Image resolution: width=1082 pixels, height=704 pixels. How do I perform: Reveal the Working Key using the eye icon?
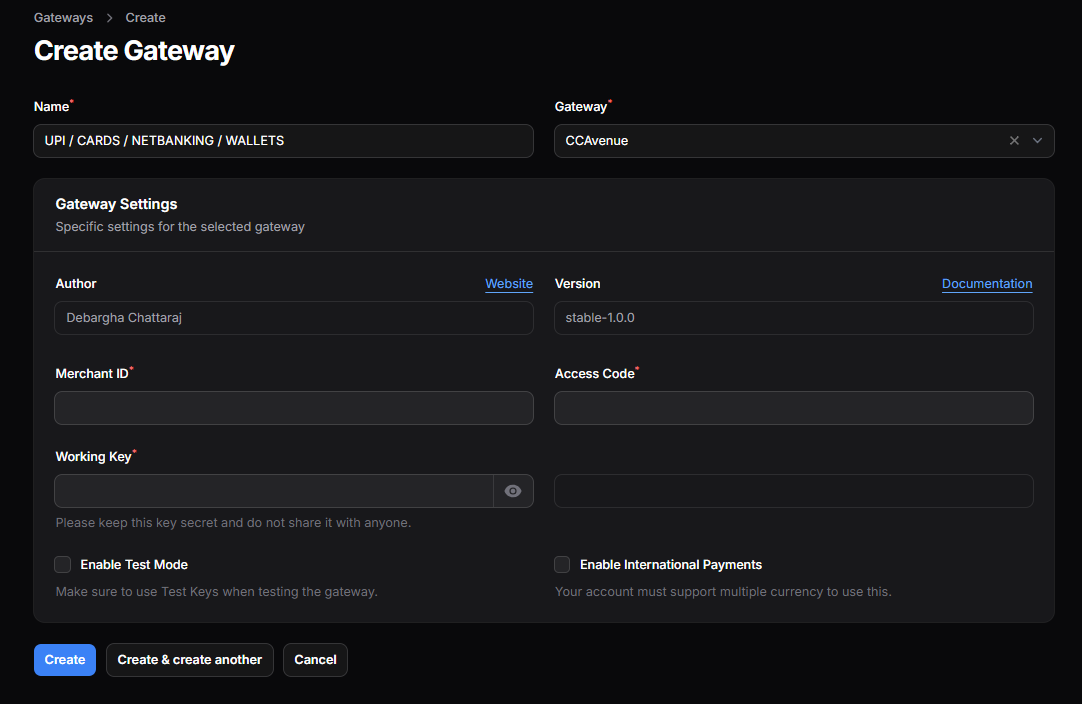tap(513, 491)
